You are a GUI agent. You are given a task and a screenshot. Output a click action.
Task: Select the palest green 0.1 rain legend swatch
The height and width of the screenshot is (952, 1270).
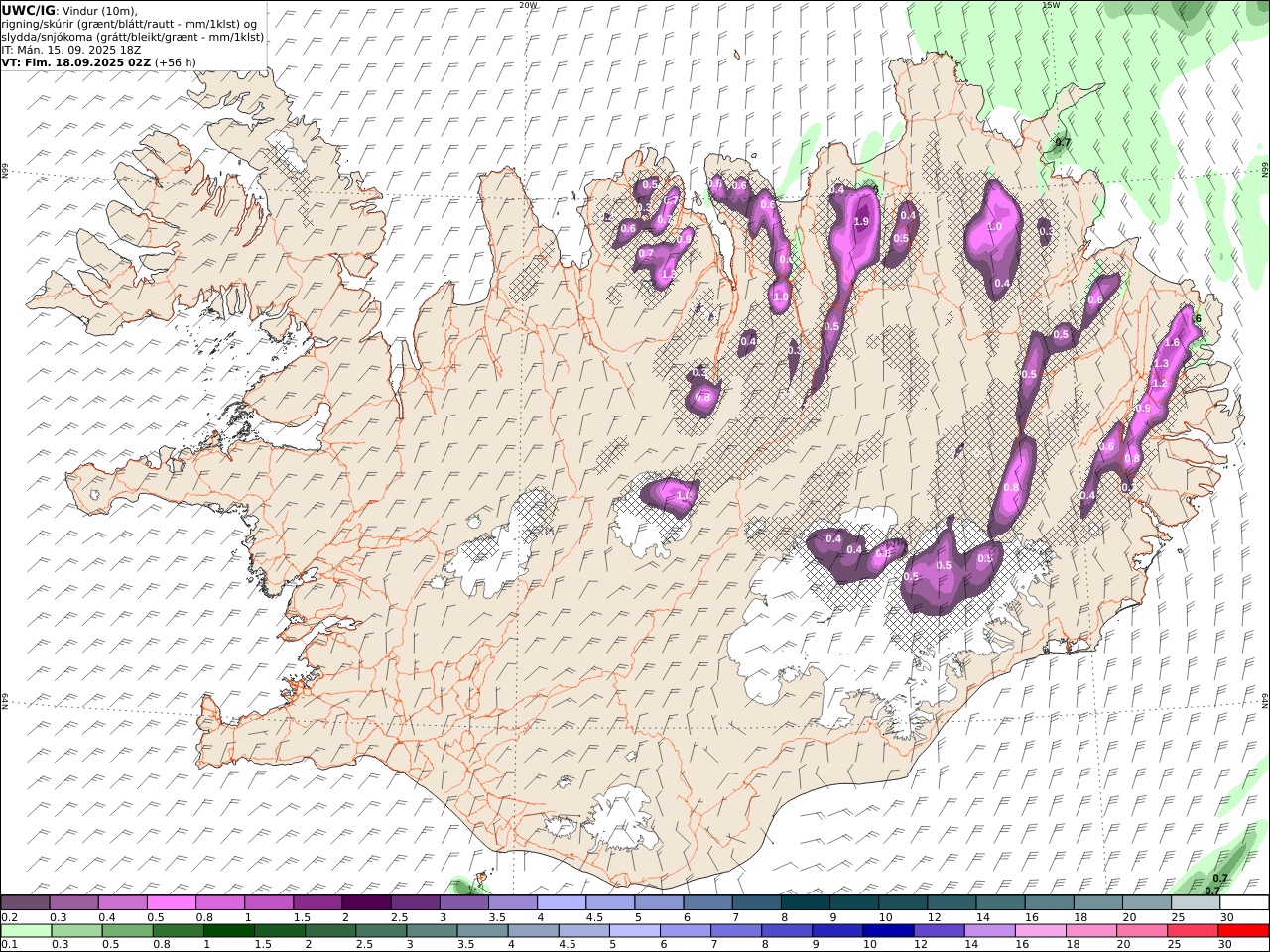click(26, 931)
